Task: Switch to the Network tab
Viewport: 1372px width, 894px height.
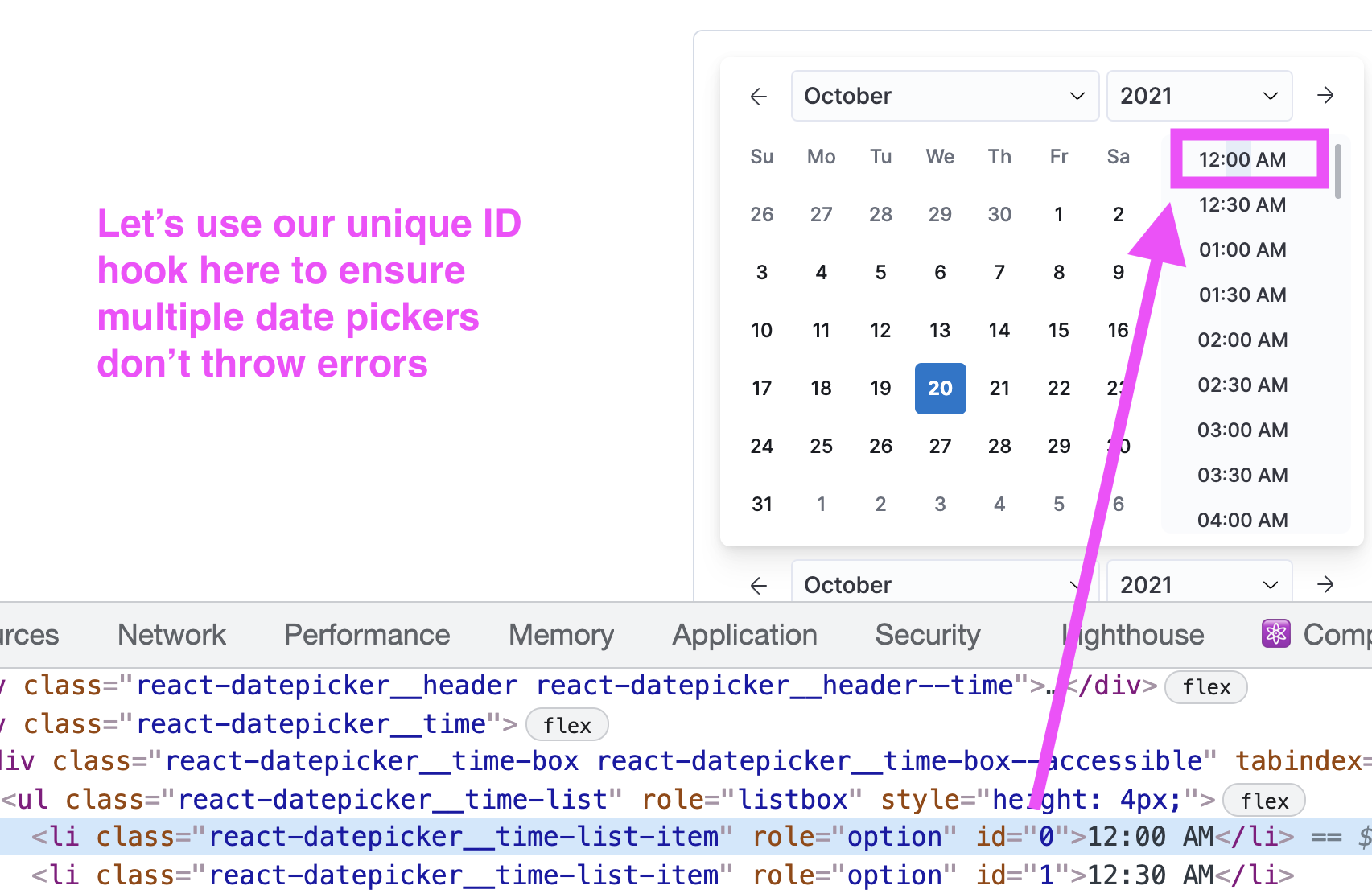Action: point(171,634)
